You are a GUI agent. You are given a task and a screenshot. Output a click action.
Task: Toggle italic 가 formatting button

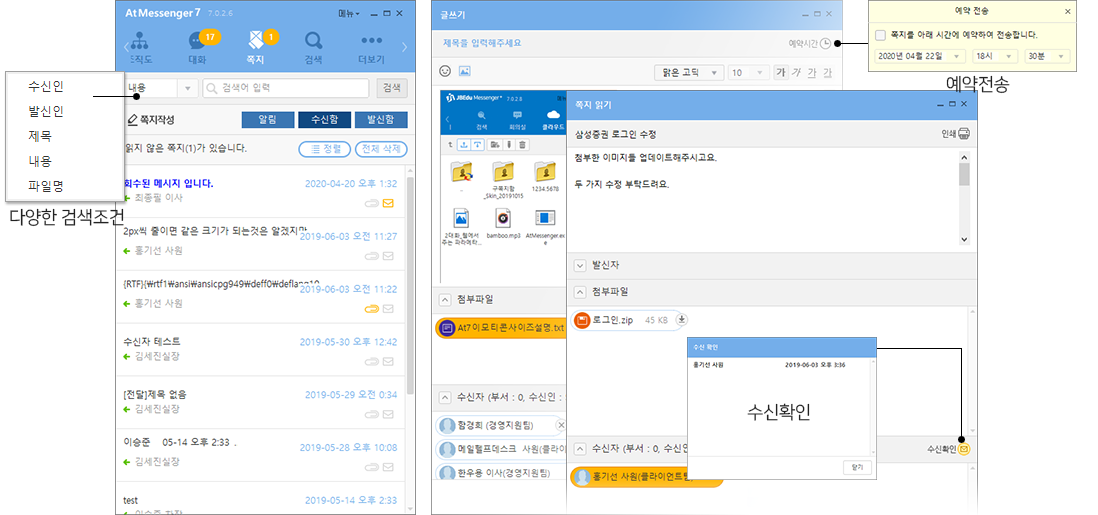[x=796, y=72]
